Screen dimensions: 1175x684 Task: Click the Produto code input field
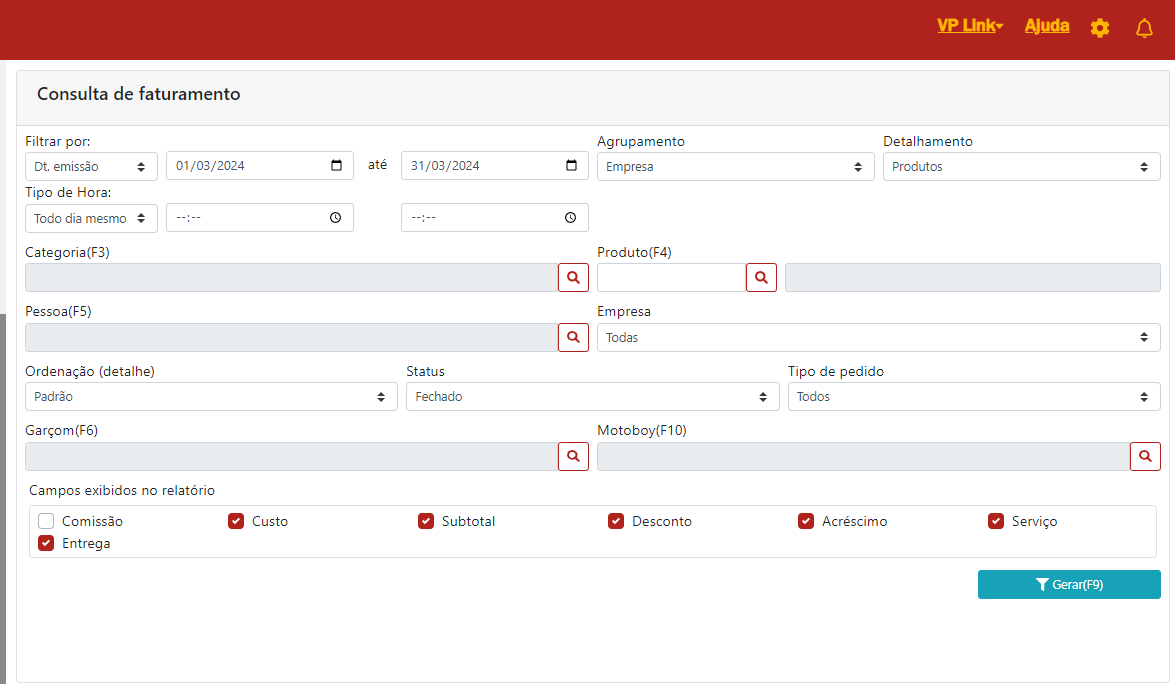tap(671, 278)
